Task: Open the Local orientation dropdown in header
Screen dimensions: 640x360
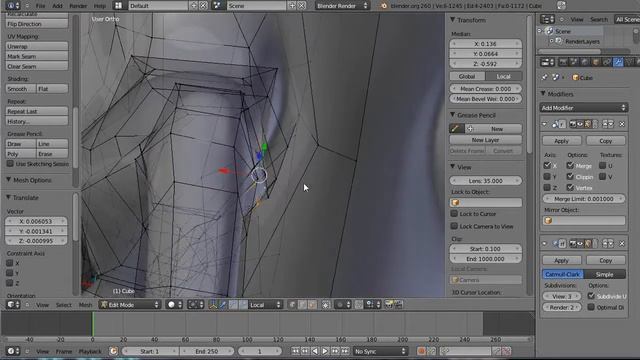Action: pos(265,304)
